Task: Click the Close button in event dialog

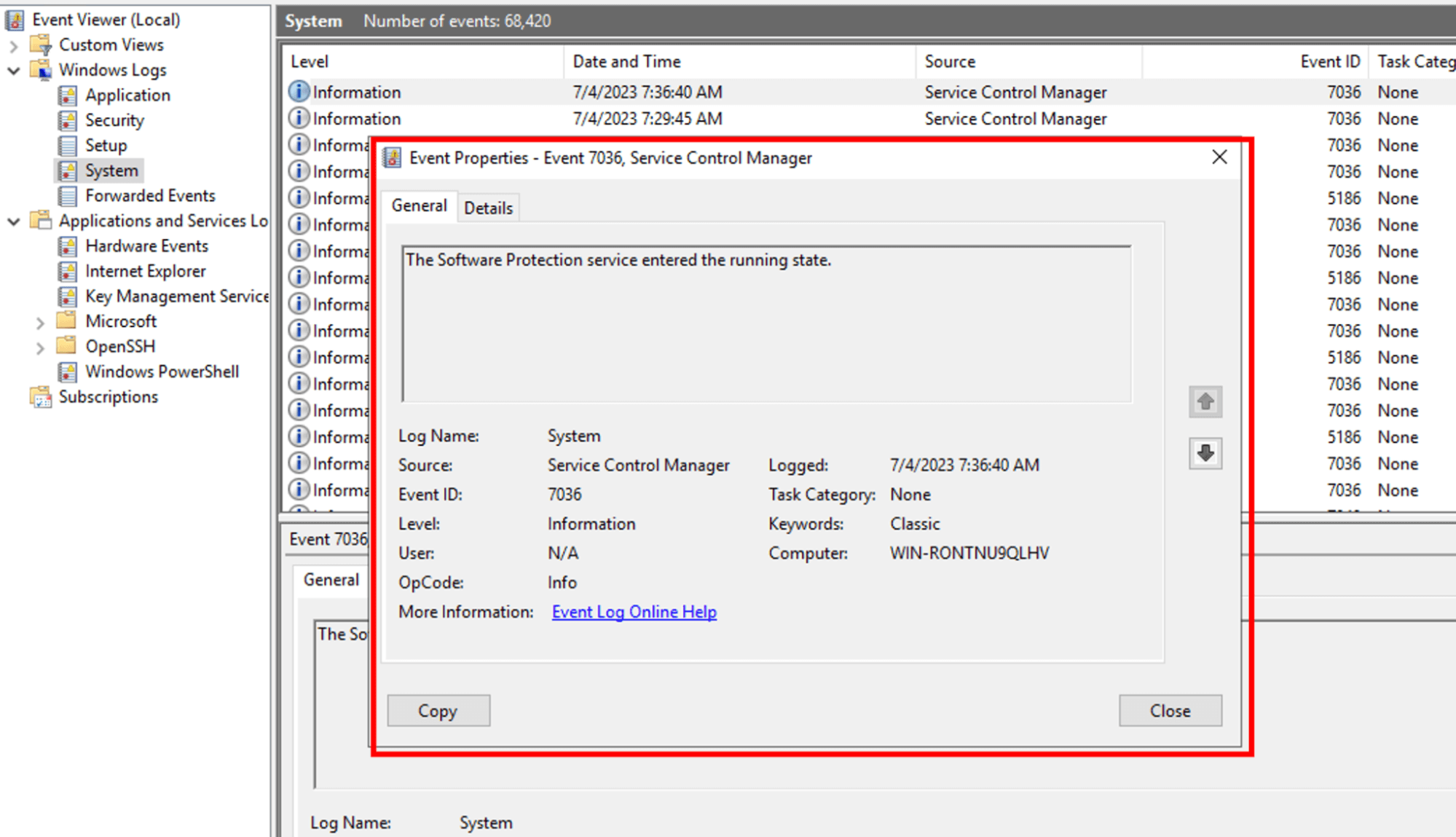Action: coord(1170,710)
